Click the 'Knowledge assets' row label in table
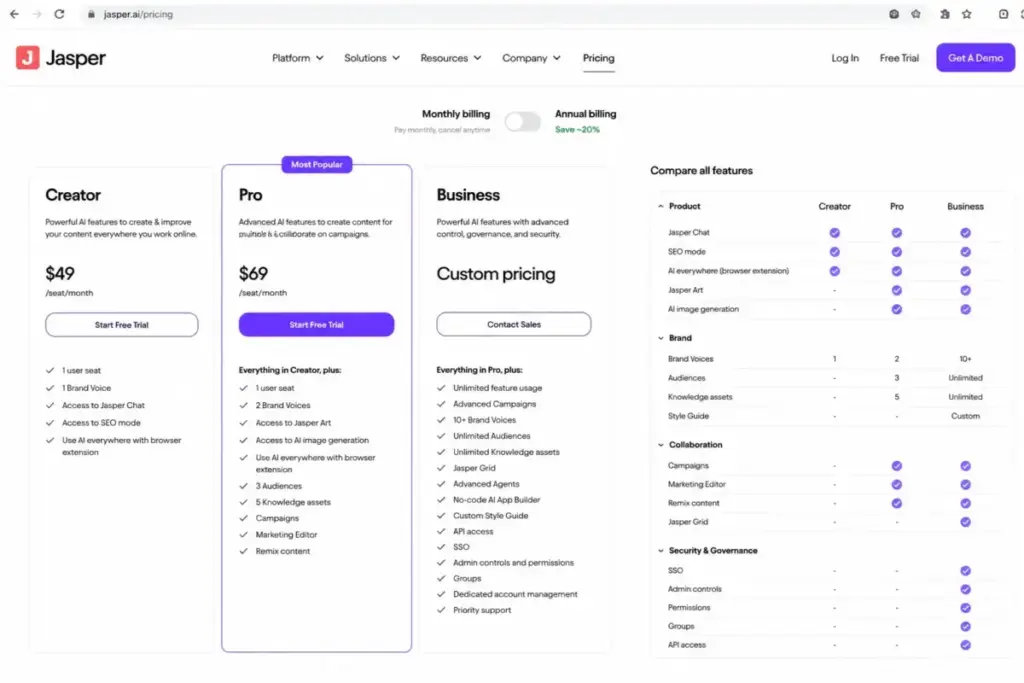Image resolution: width=1024 pixels, height=683 pixels. point(699,397)
